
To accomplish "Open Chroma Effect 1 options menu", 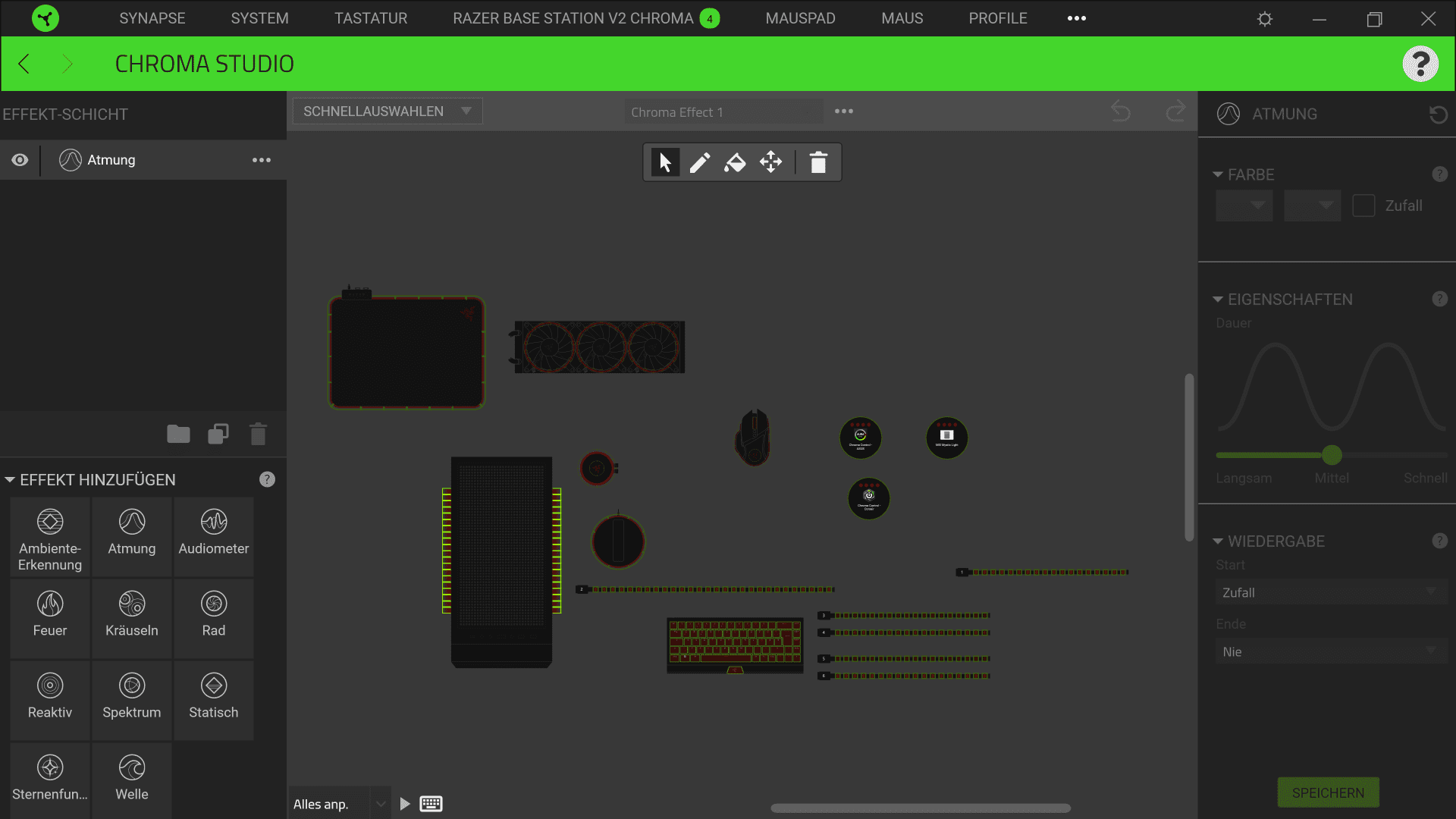I will [x=844, y=111].
